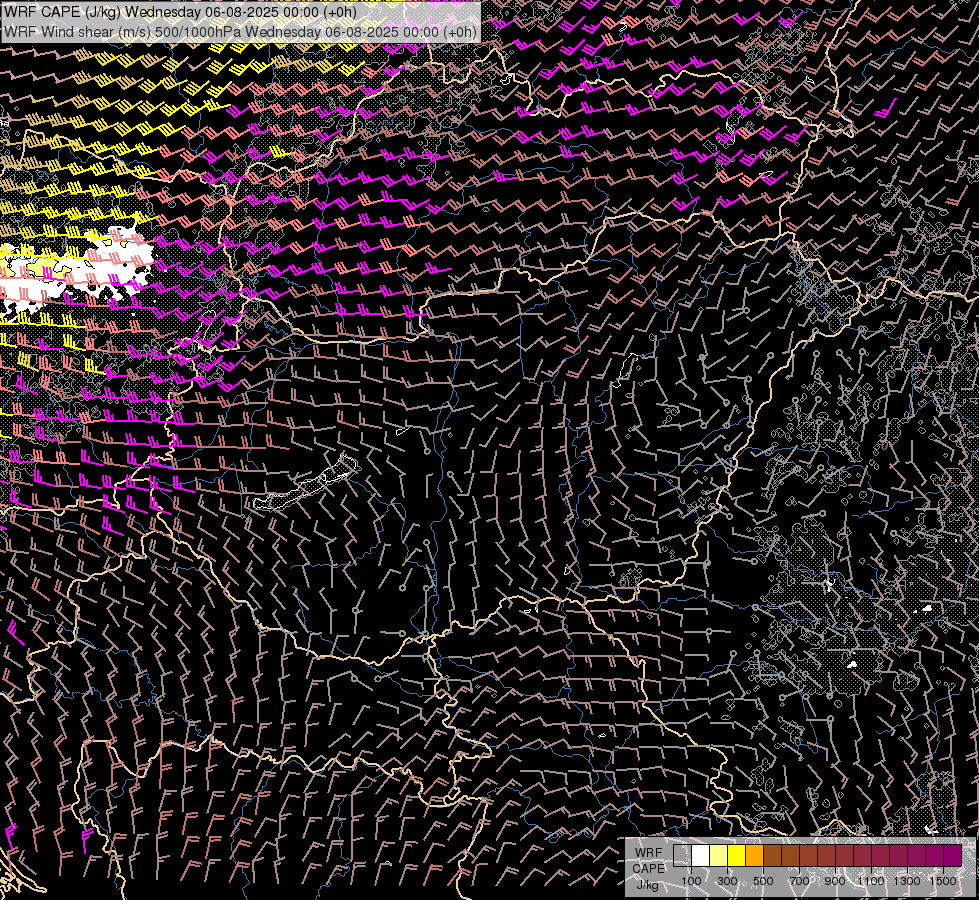This screenshot has width=979, height=900.
Task: Select the final purple swatch above 1500
Action: 953,856
